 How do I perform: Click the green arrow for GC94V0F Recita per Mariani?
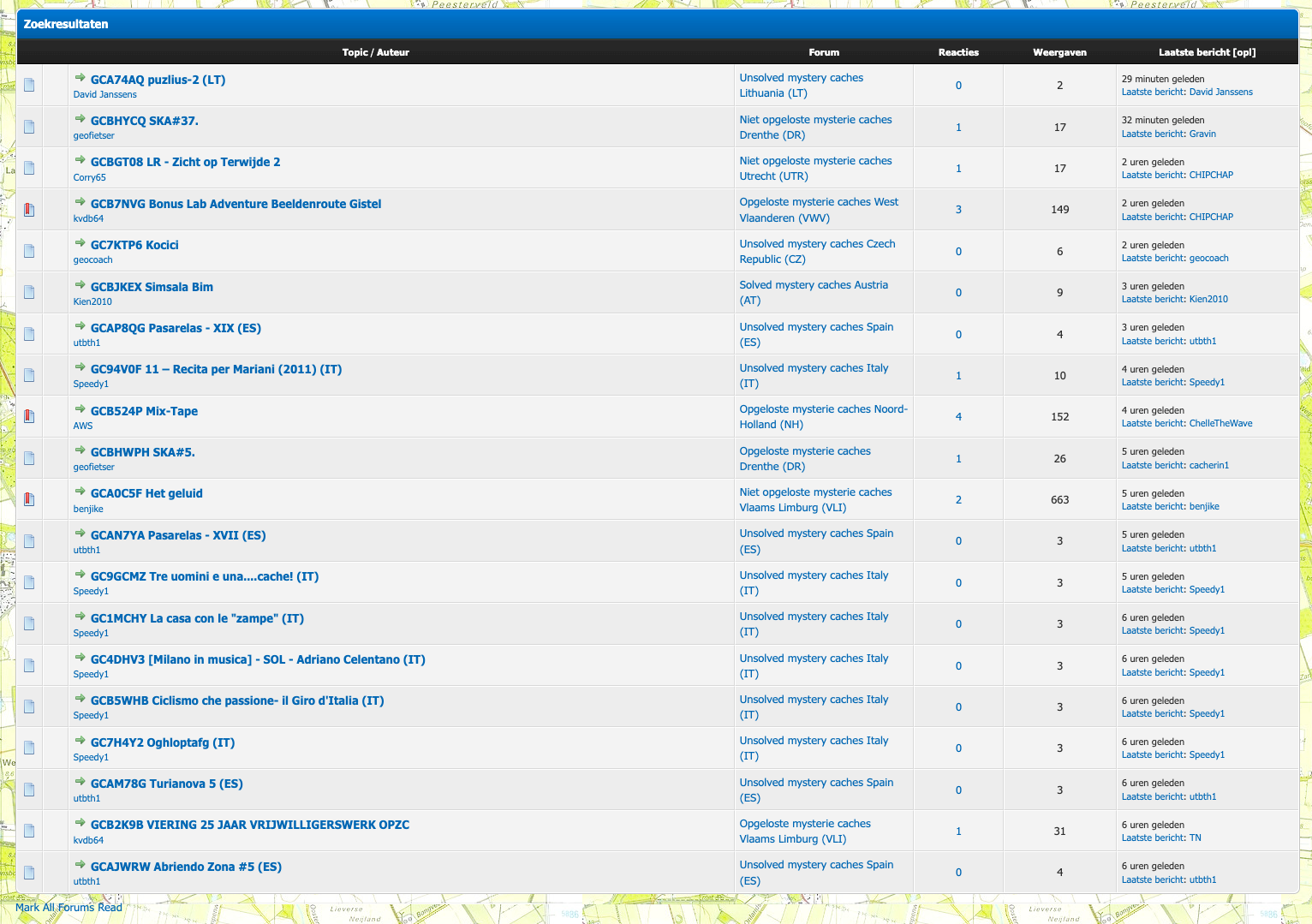click(x=81, y=369)
